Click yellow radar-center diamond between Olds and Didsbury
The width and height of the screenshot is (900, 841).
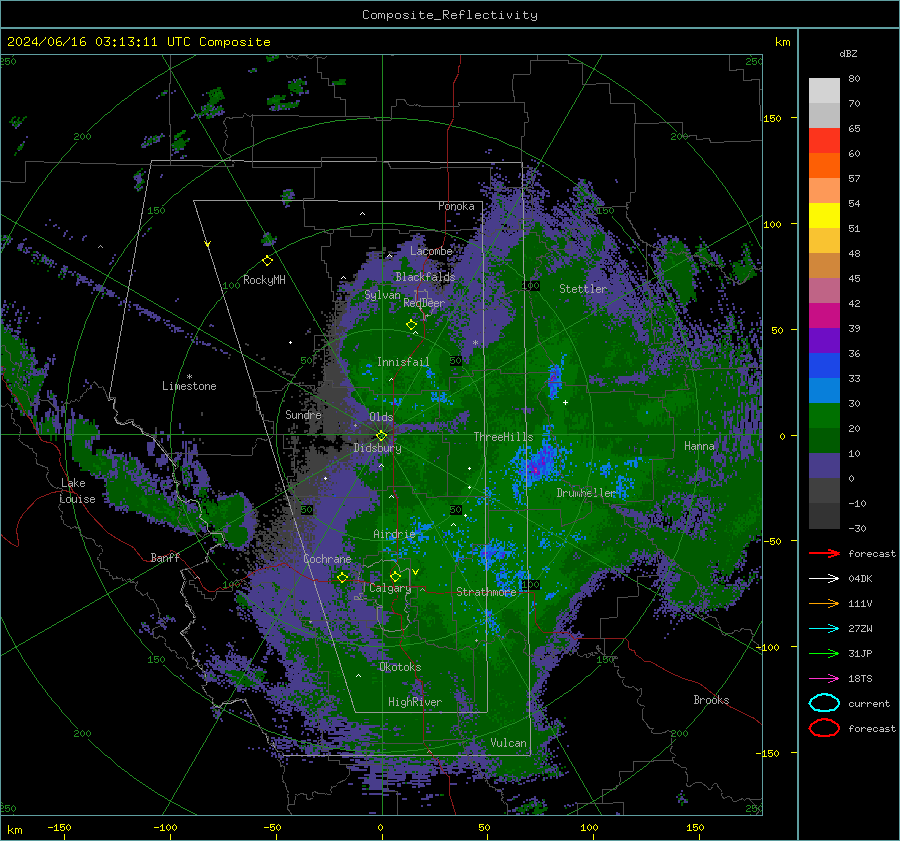381,435
